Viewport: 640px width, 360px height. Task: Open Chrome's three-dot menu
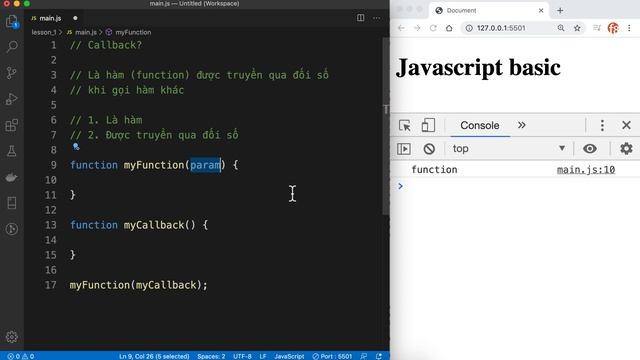[x=629, y=28]
